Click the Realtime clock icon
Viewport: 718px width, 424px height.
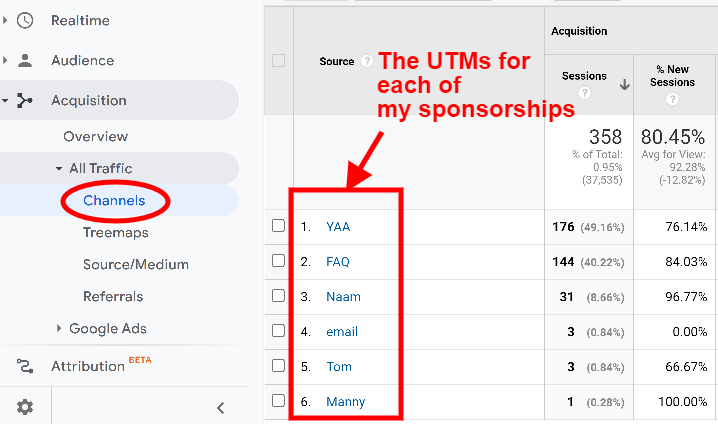(x=25, y=21)
